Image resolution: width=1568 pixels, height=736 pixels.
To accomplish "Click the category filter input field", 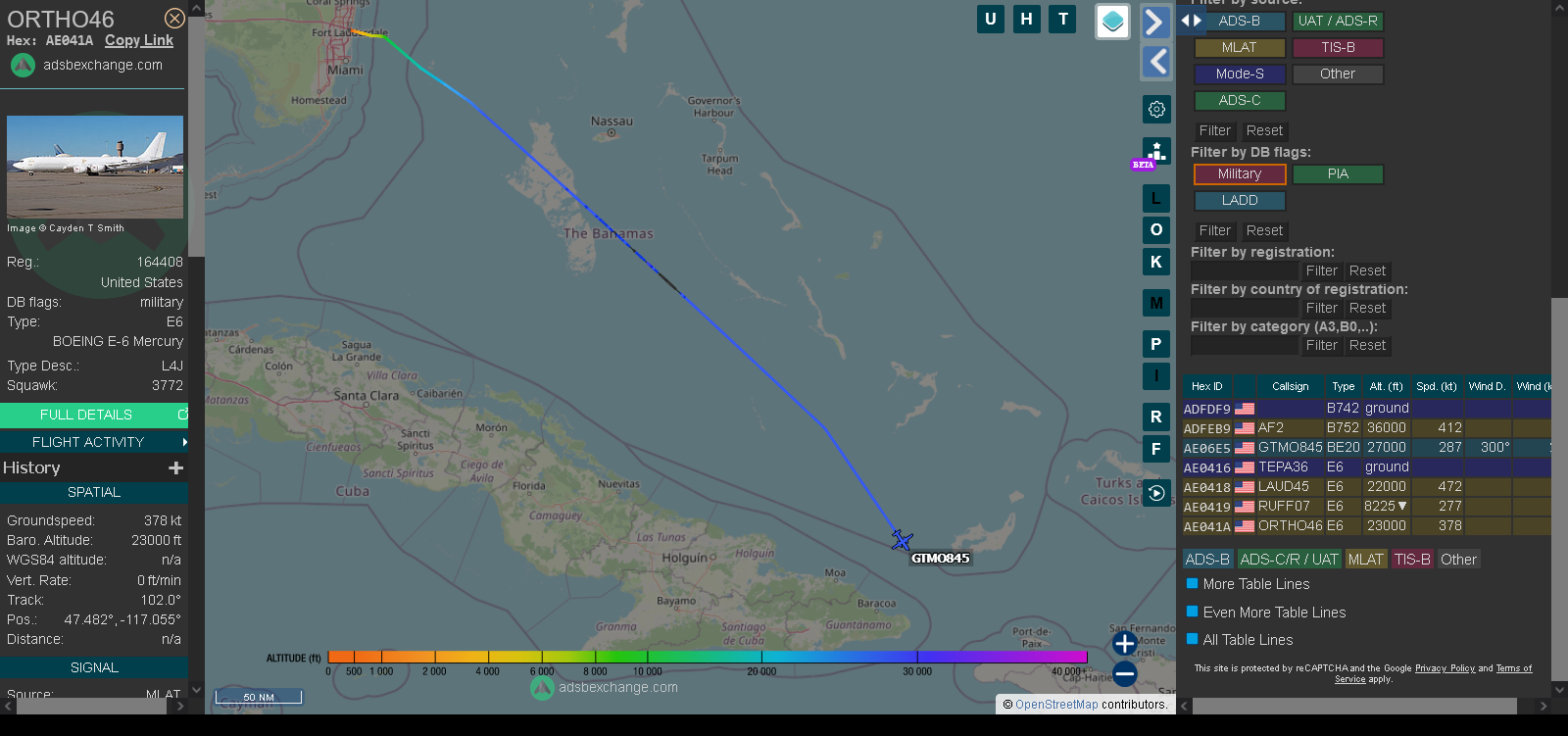I will click(1245, 345).
